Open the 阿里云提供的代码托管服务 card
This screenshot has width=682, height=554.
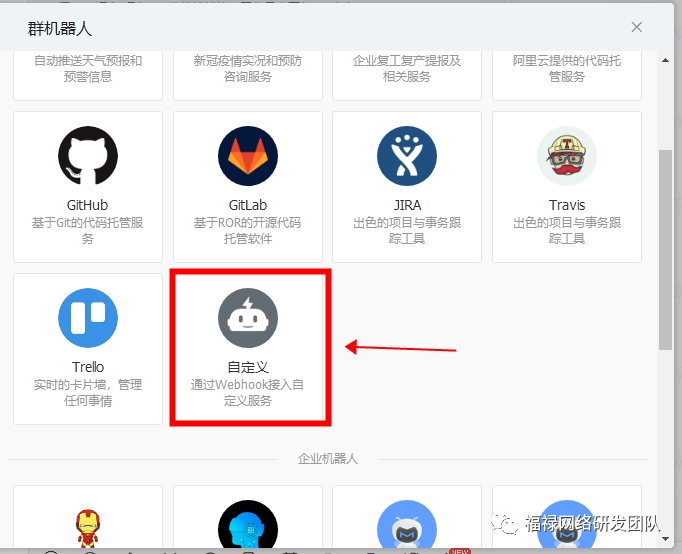pos(567,75)
